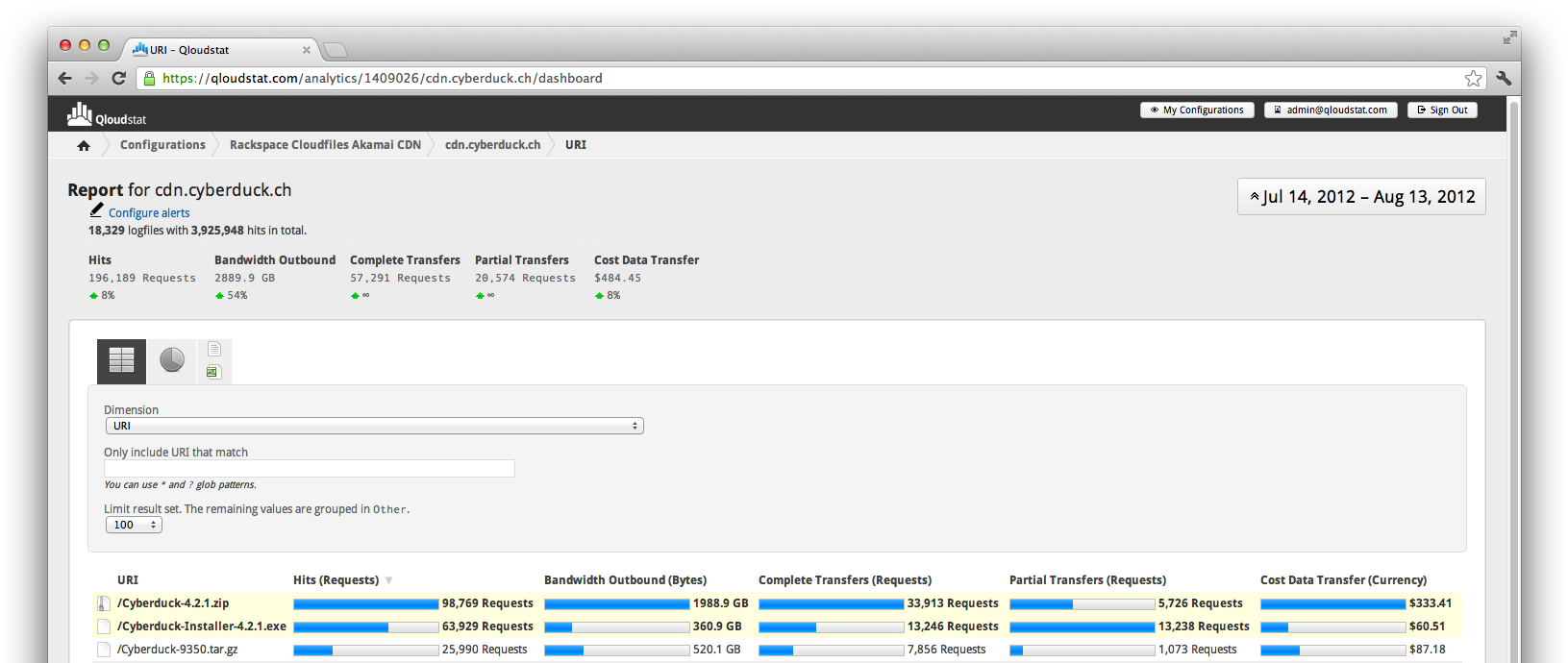Click Cost Data Transfer (Currency) column header
Screen dimensions: 1568x663
[1343, 580]
